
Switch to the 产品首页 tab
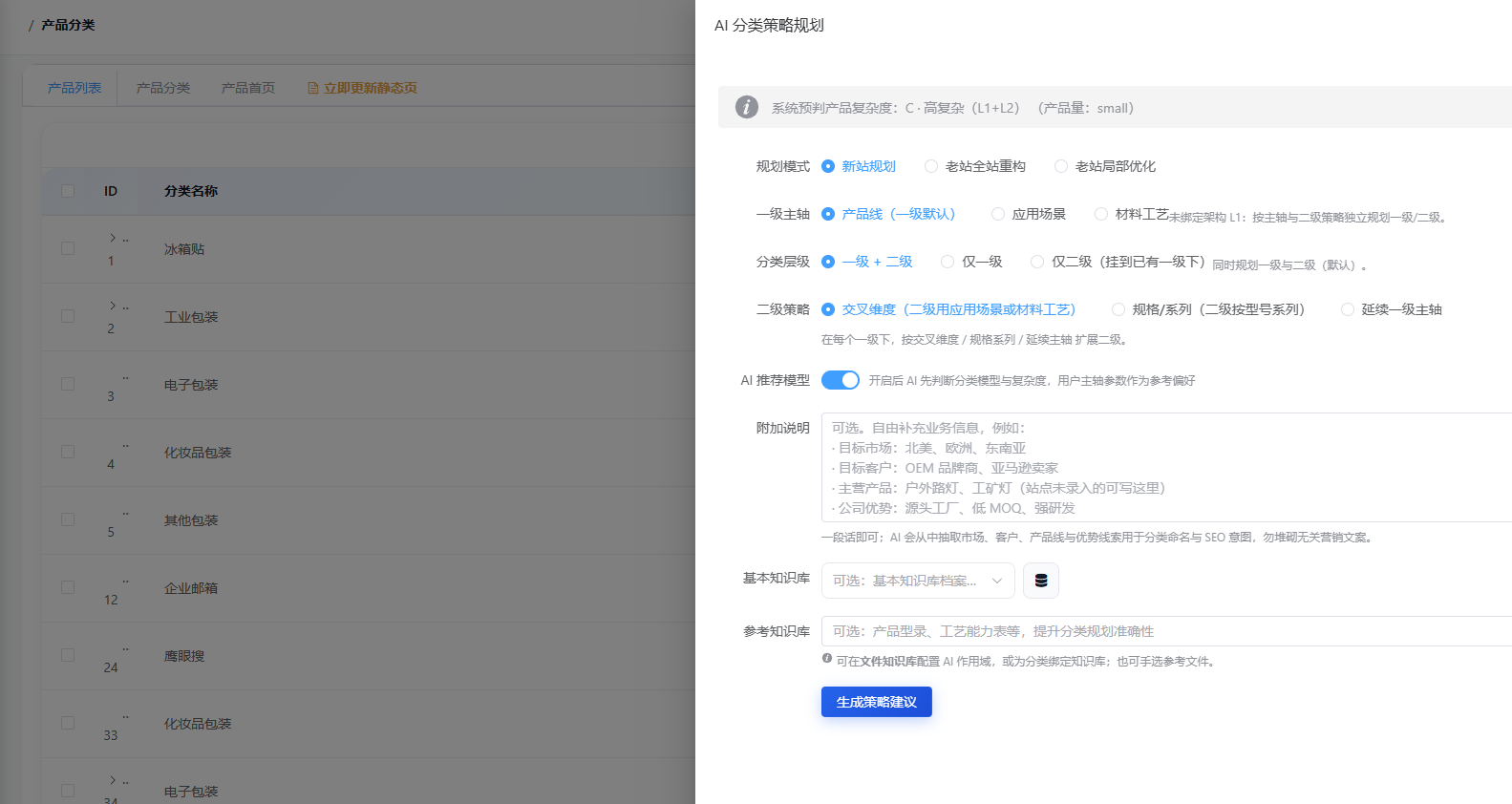click(x=248, y=88)
